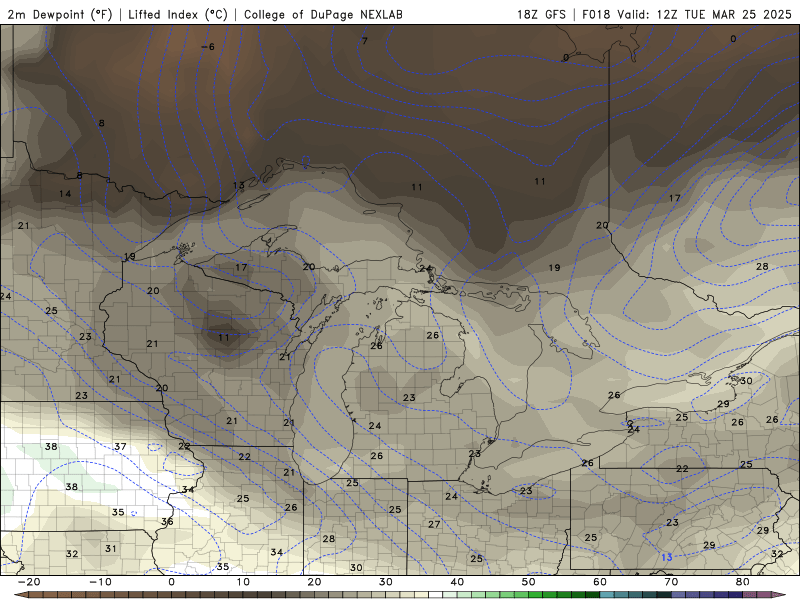The image size is (800, 600).
Task: Click the dewpoint value "31" on the map
Action: (111, 548)
